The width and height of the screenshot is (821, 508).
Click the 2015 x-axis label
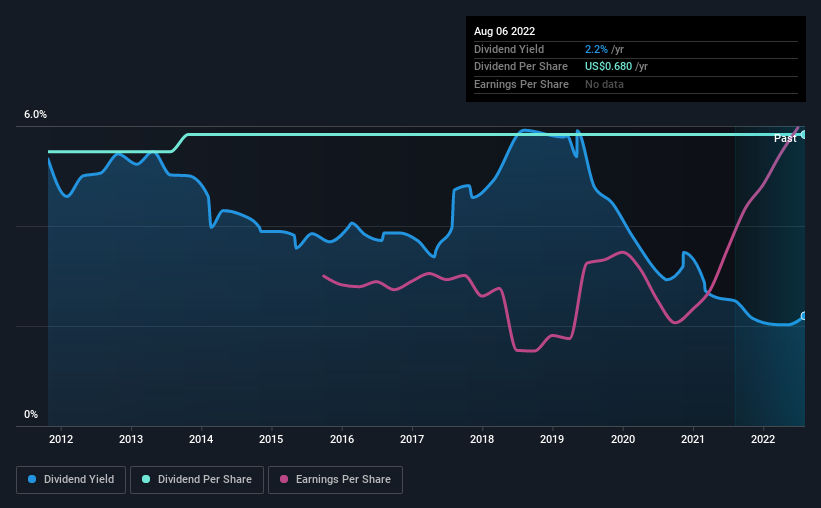tap(271, 439)
